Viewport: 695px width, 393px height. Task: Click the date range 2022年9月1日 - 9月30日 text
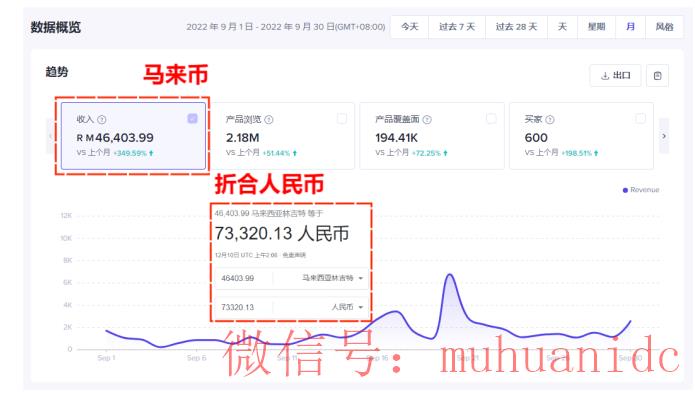(x=285, y=27)
